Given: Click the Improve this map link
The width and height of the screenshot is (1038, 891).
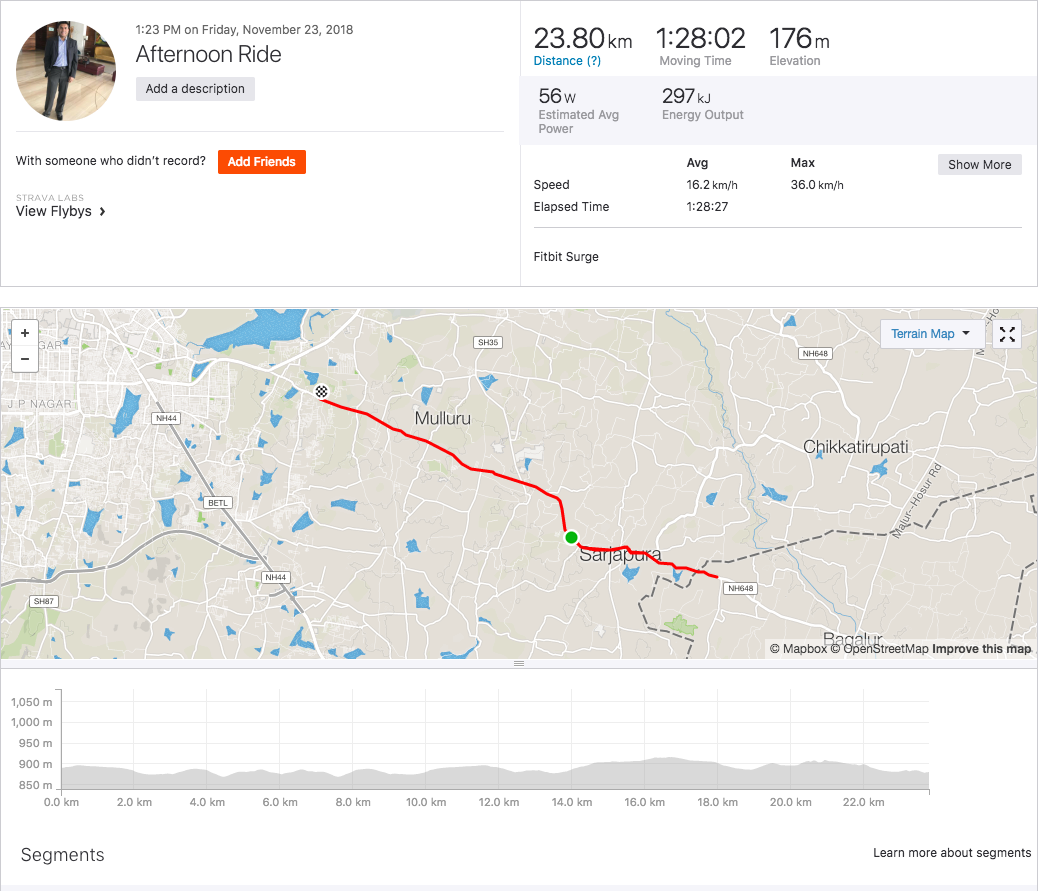Looking at the screenshot, I should pos(981,649).
